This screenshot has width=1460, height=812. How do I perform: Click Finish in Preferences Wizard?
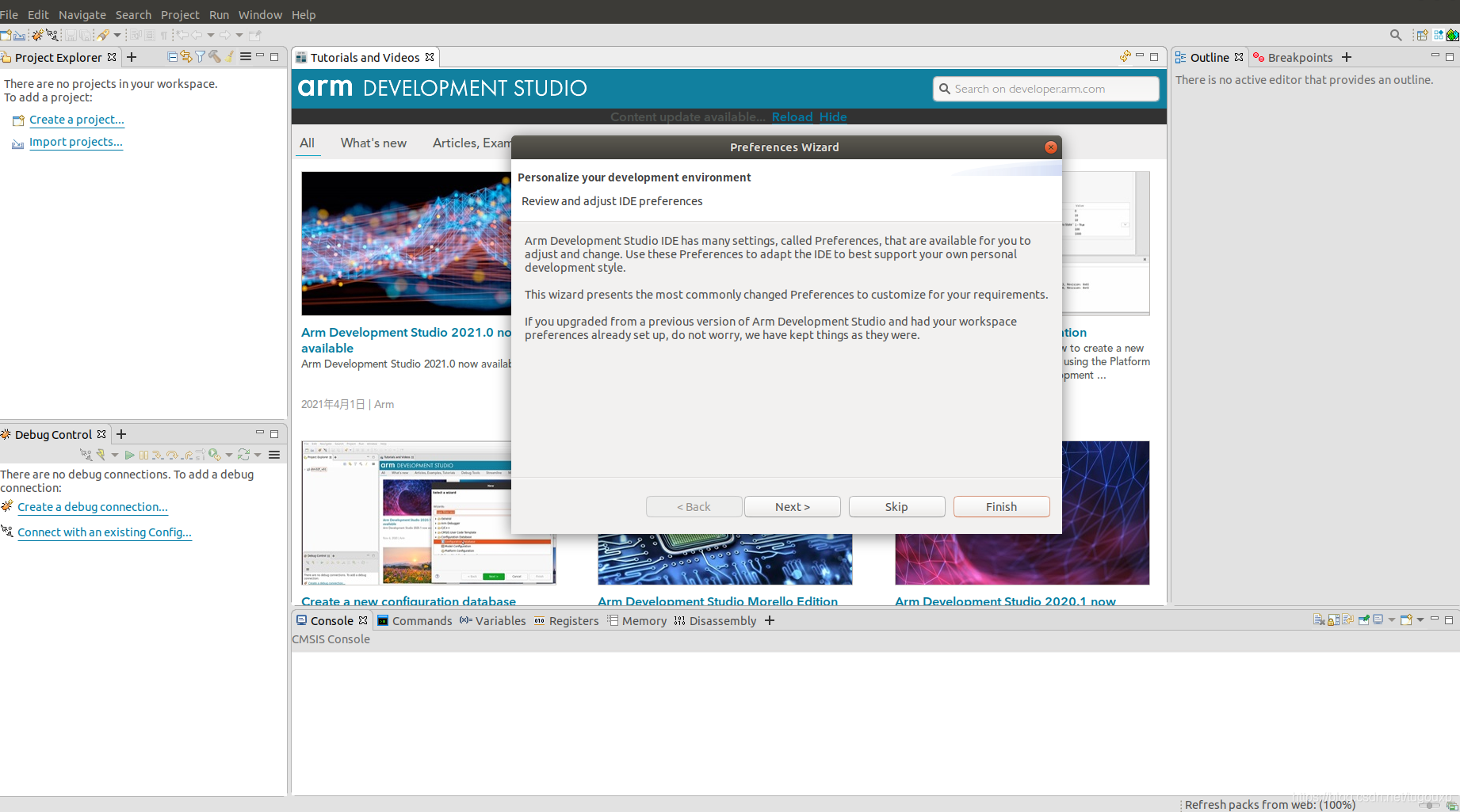1001,506
